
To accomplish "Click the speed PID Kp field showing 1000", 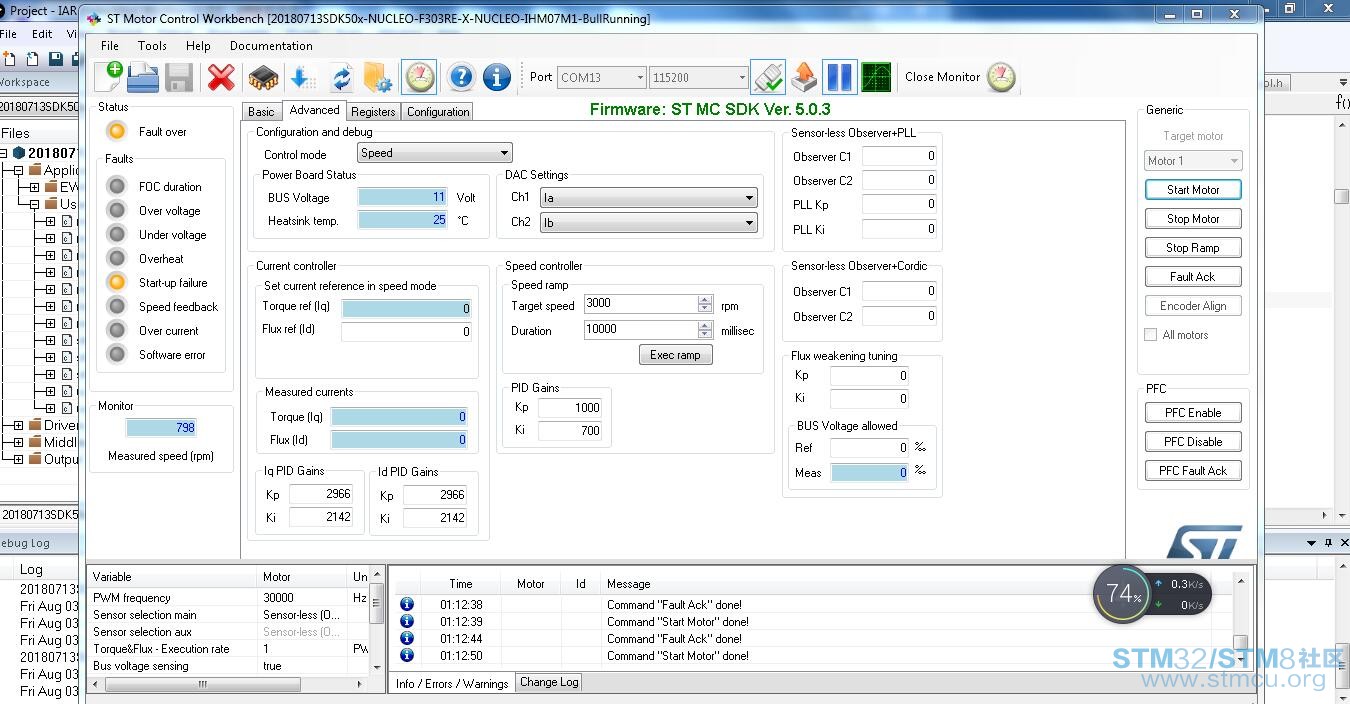I will (x=571, y=408).
